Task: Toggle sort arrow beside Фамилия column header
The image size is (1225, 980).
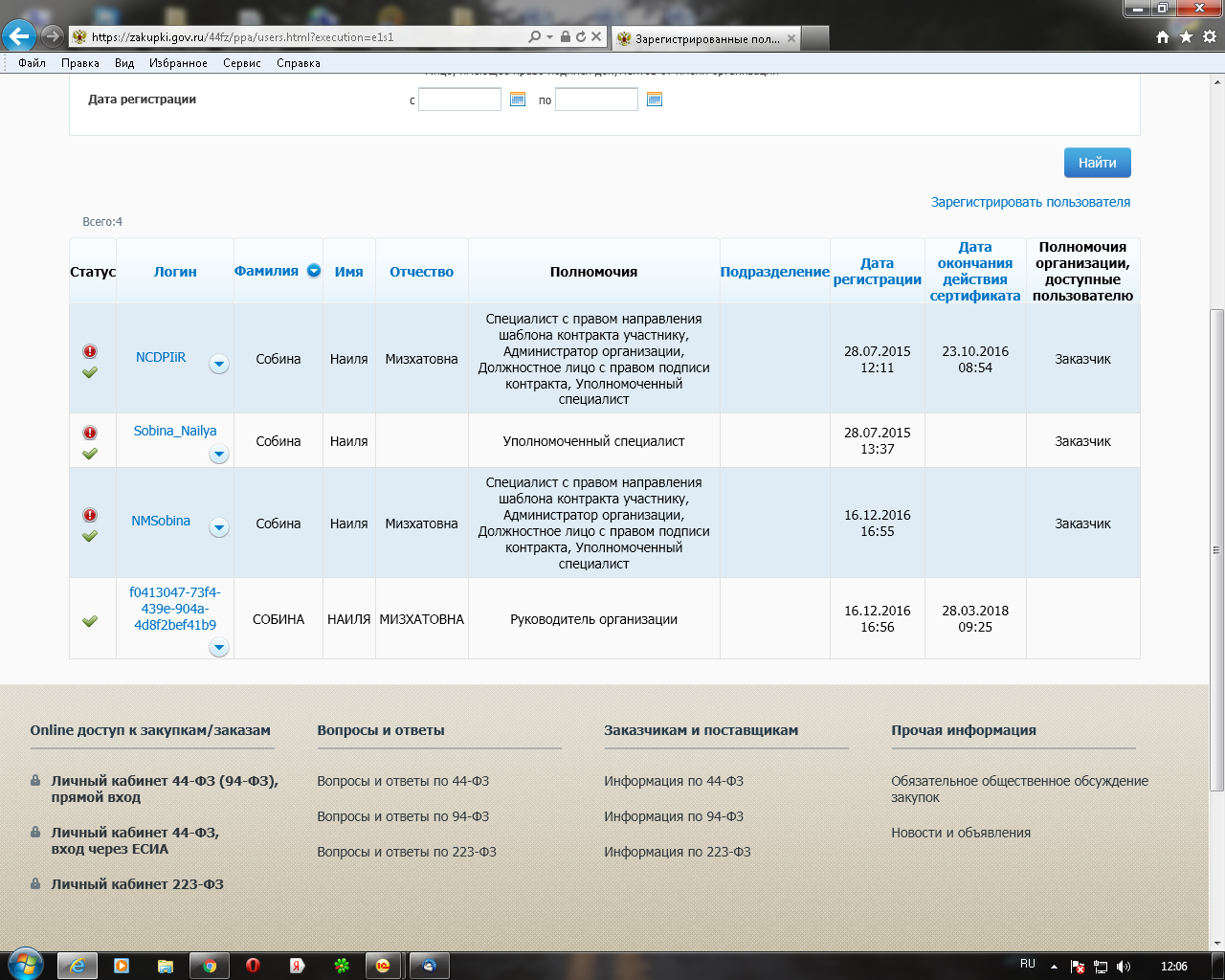Action: 314,271
